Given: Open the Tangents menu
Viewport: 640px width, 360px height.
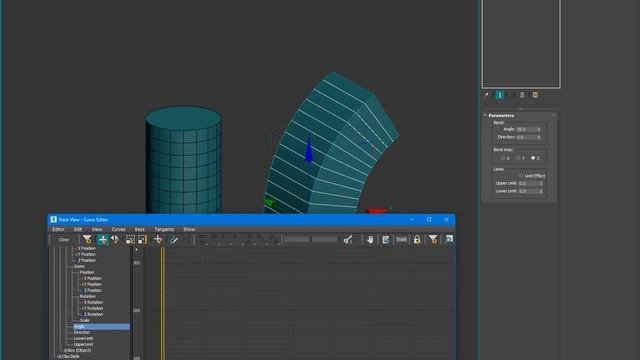Looking at the screenshot, I should point(164,229).
